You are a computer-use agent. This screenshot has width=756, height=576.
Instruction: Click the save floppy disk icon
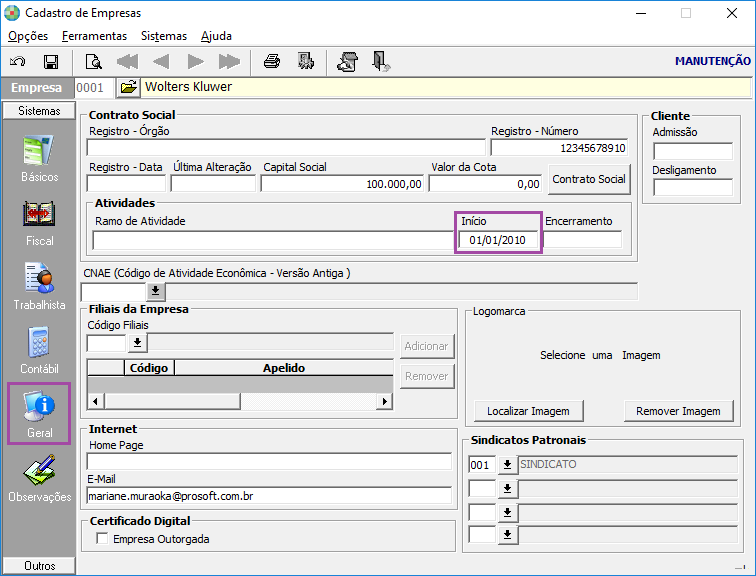click(50, 62)
